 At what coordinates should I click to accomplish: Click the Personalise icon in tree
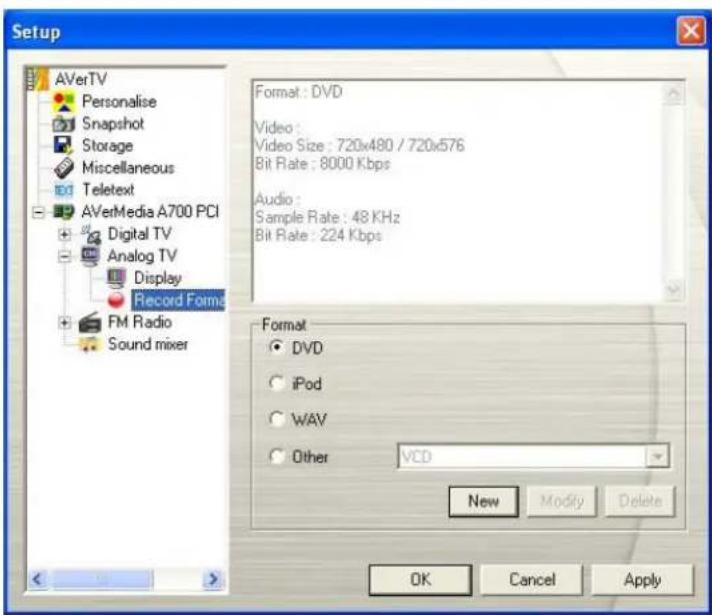point(64,102)
